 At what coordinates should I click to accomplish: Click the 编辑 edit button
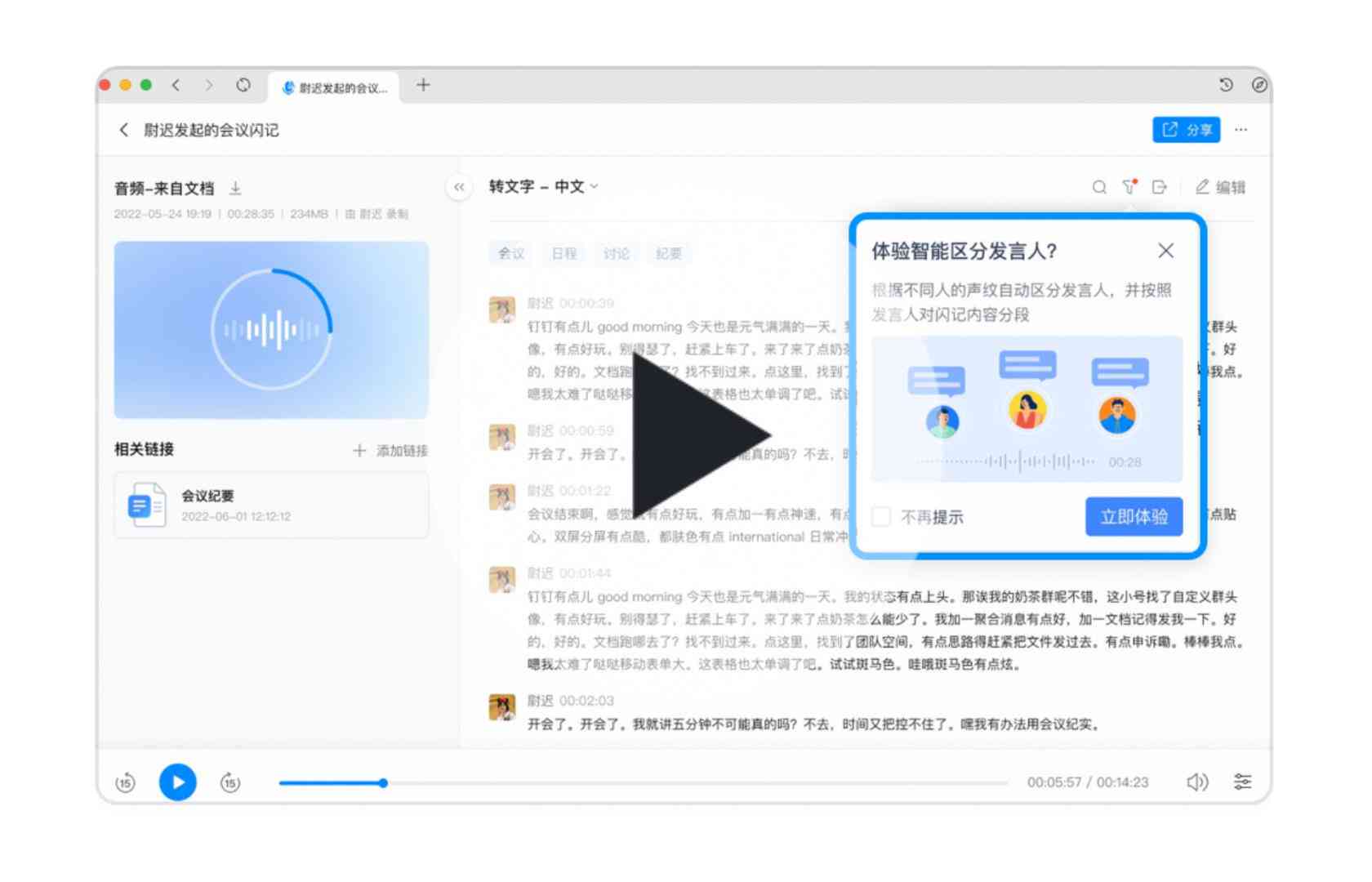(1220, 187)
